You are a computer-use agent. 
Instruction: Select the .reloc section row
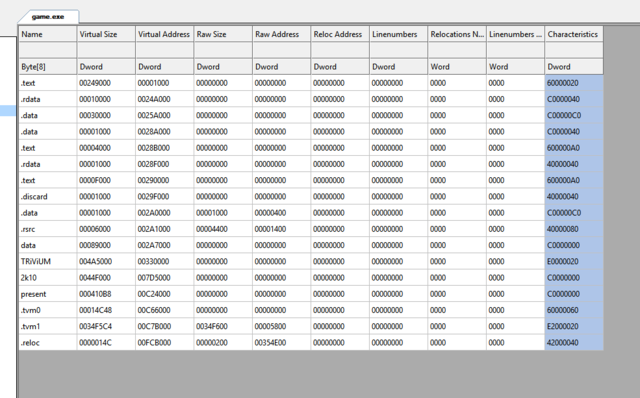(311, 342)
